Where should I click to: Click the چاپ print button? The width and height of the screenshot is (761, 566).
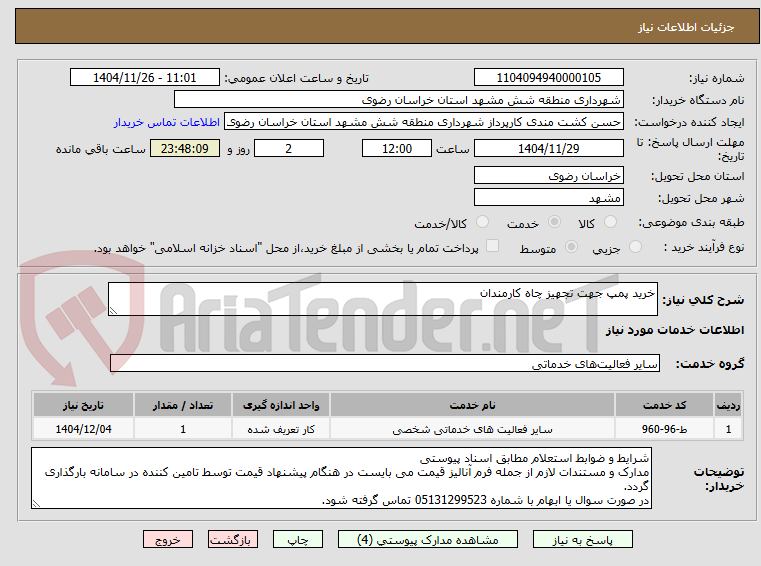pos(298,539)
